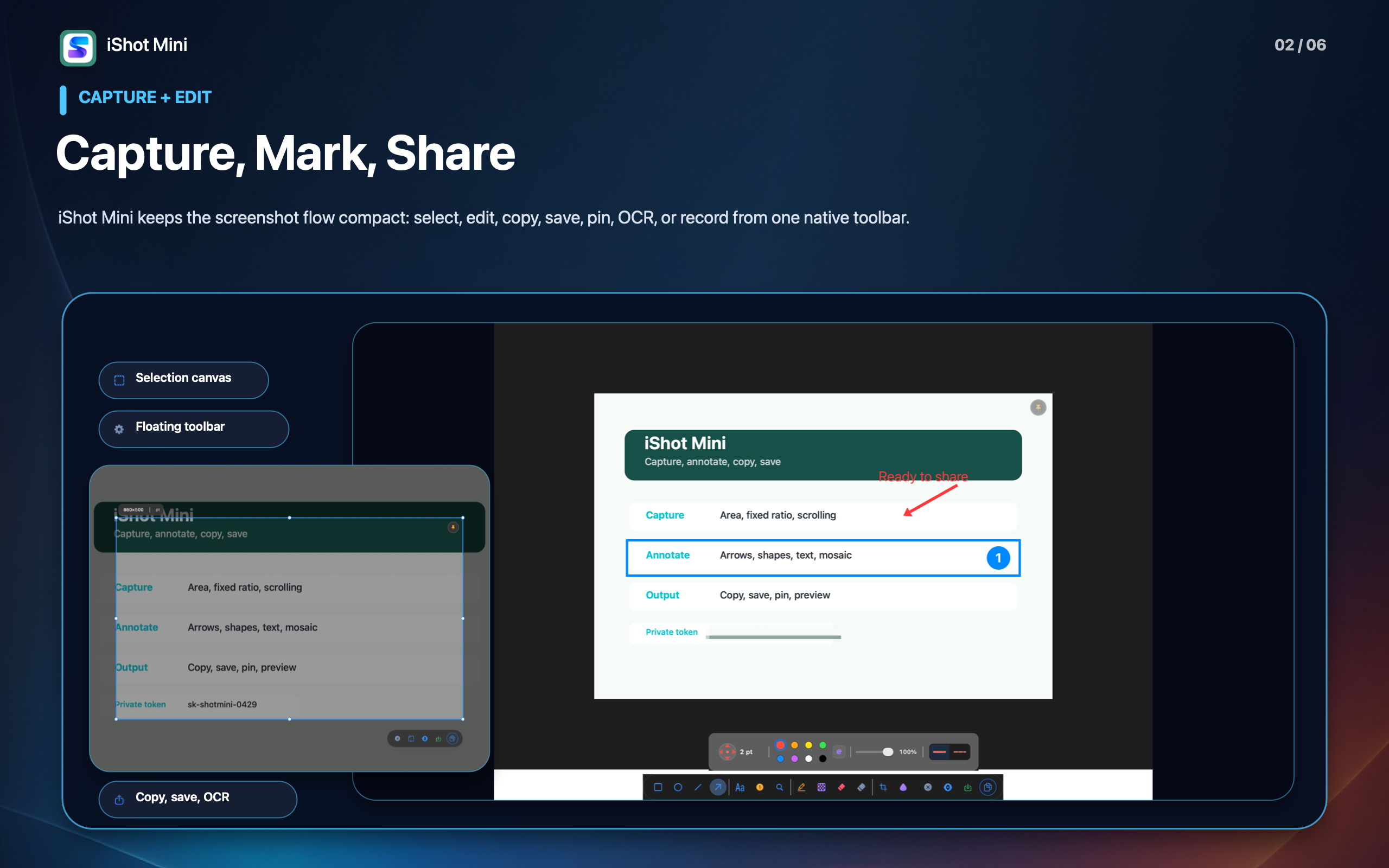Select the gray eraser tool

862,787
